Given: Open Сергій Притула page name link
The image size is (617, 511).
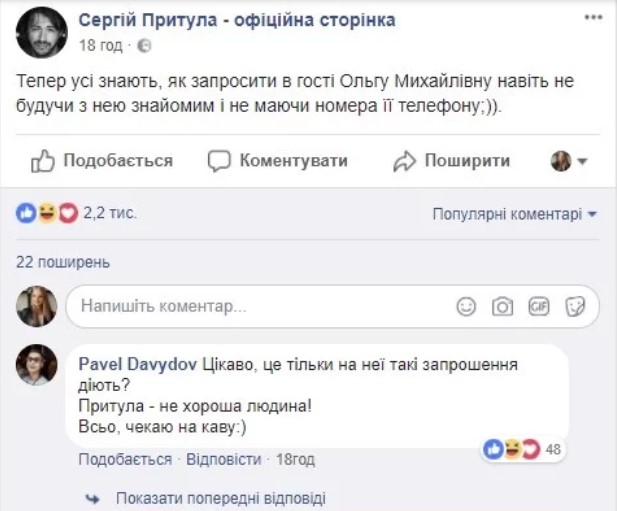Looking at the screenshot, I should (x=236, y=20).
